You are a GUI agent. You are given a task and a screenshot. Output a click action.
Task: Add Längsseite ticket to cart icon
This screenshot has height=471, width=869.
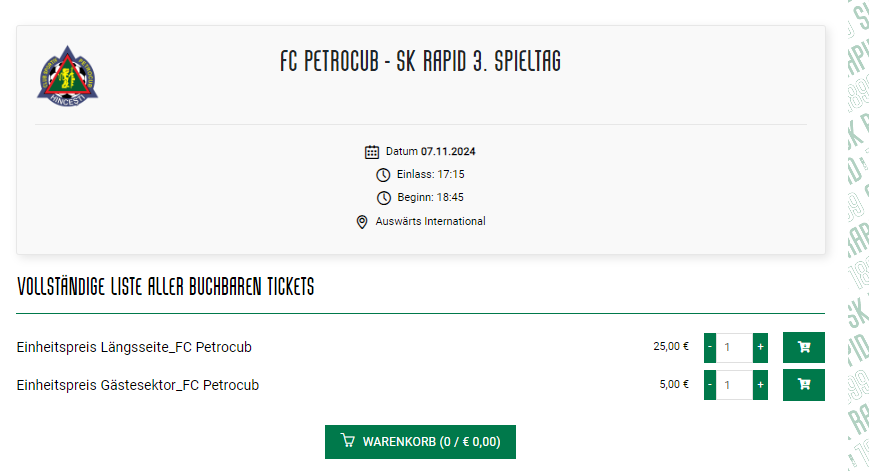tap(804, 347)
